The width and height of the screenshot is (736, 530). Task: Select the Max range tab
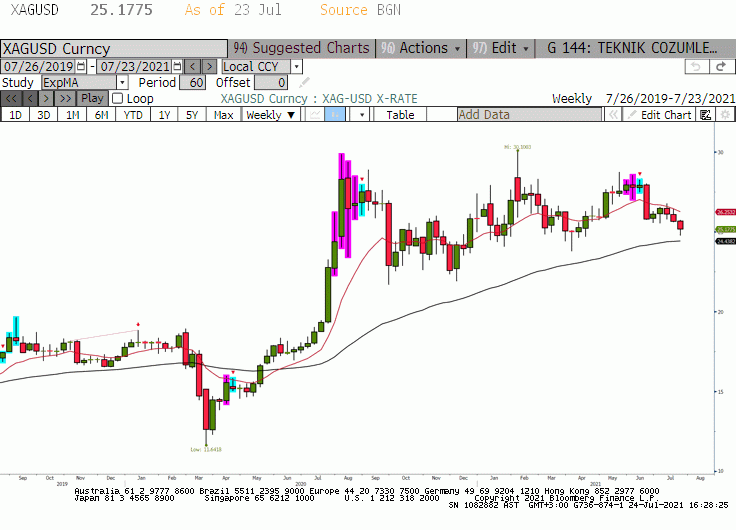223,115
